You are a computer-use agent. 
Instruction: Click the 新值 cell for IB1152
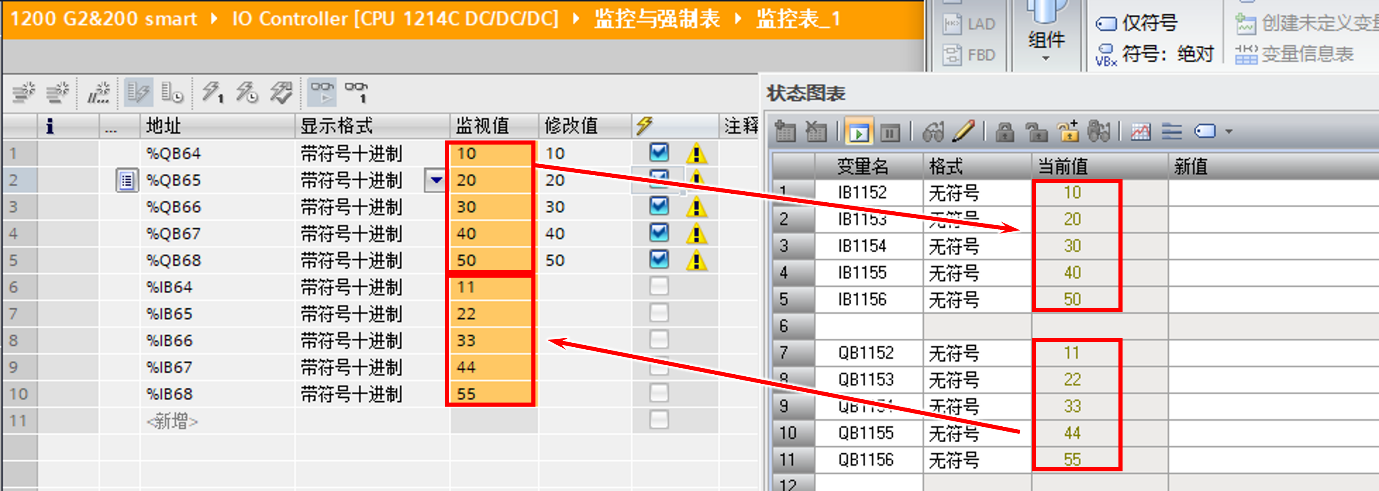point(1273,192)
